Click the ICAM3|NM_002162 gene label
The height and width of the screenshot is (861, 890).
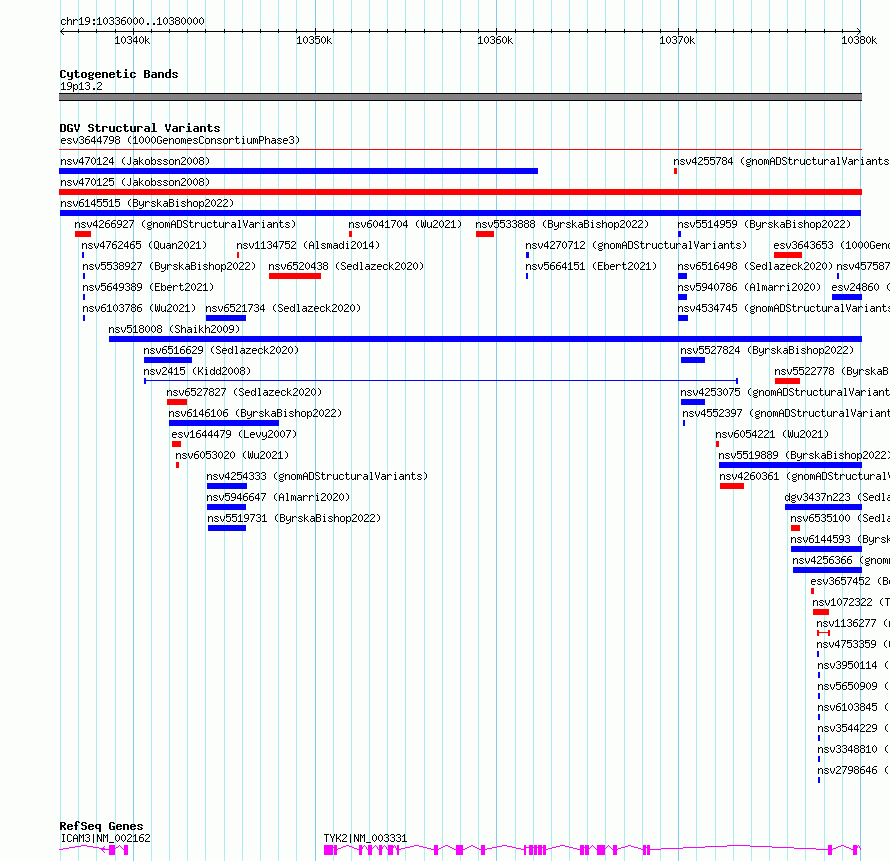pos(106,838)
